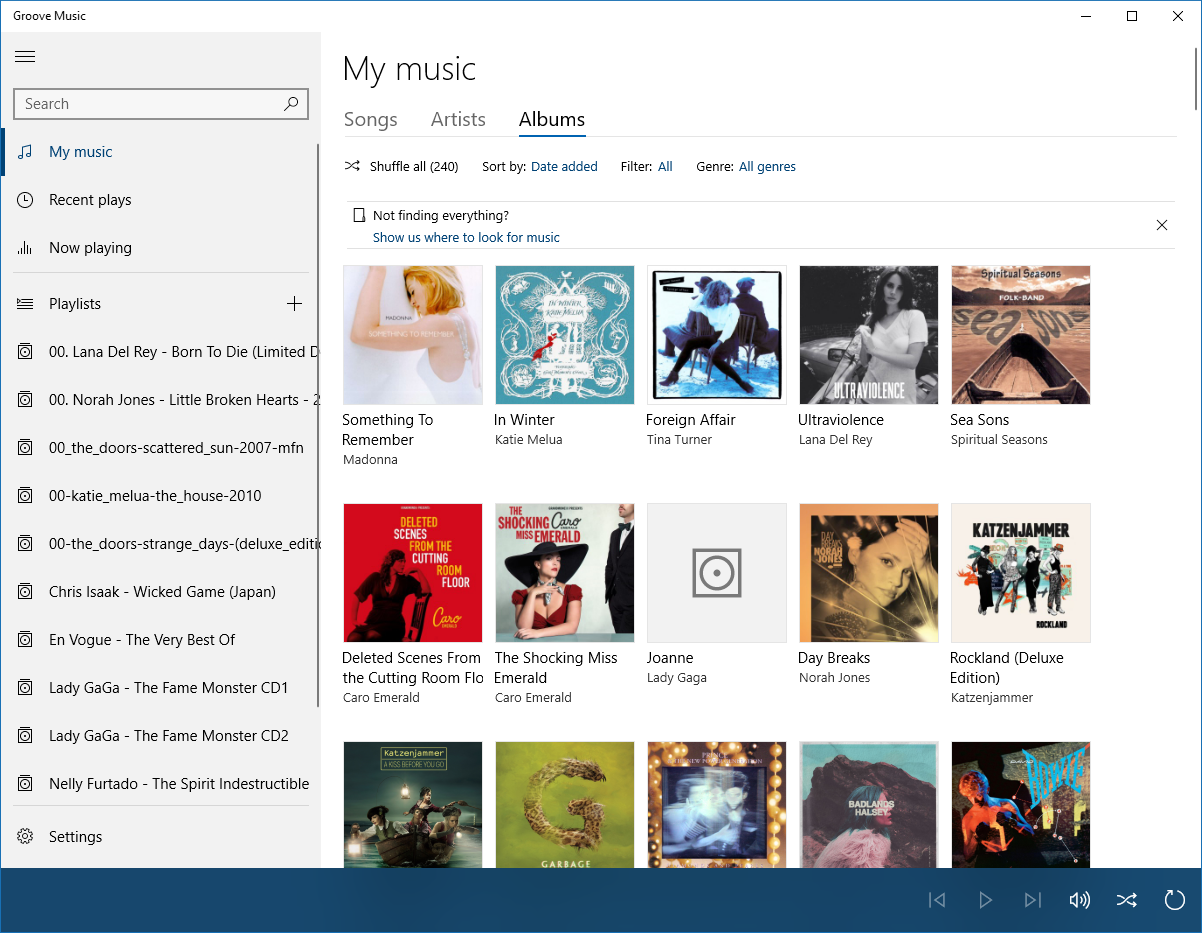Expand the Genre All genres dropdown
This screenshot has height=933, width=1202.
tap(767, 167)
